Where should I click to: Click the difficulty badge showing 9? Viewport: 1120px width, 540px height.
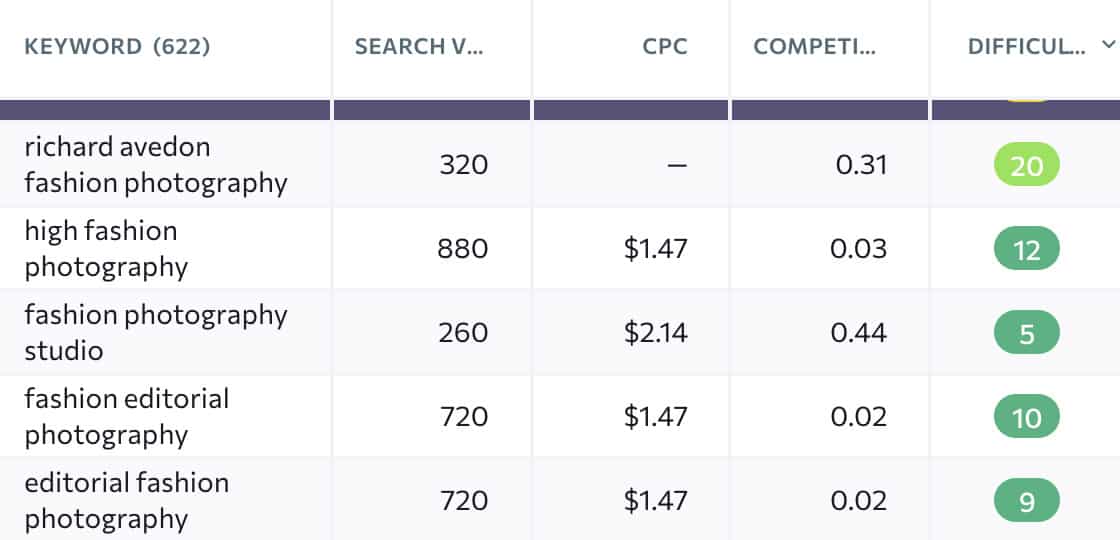1026,502
